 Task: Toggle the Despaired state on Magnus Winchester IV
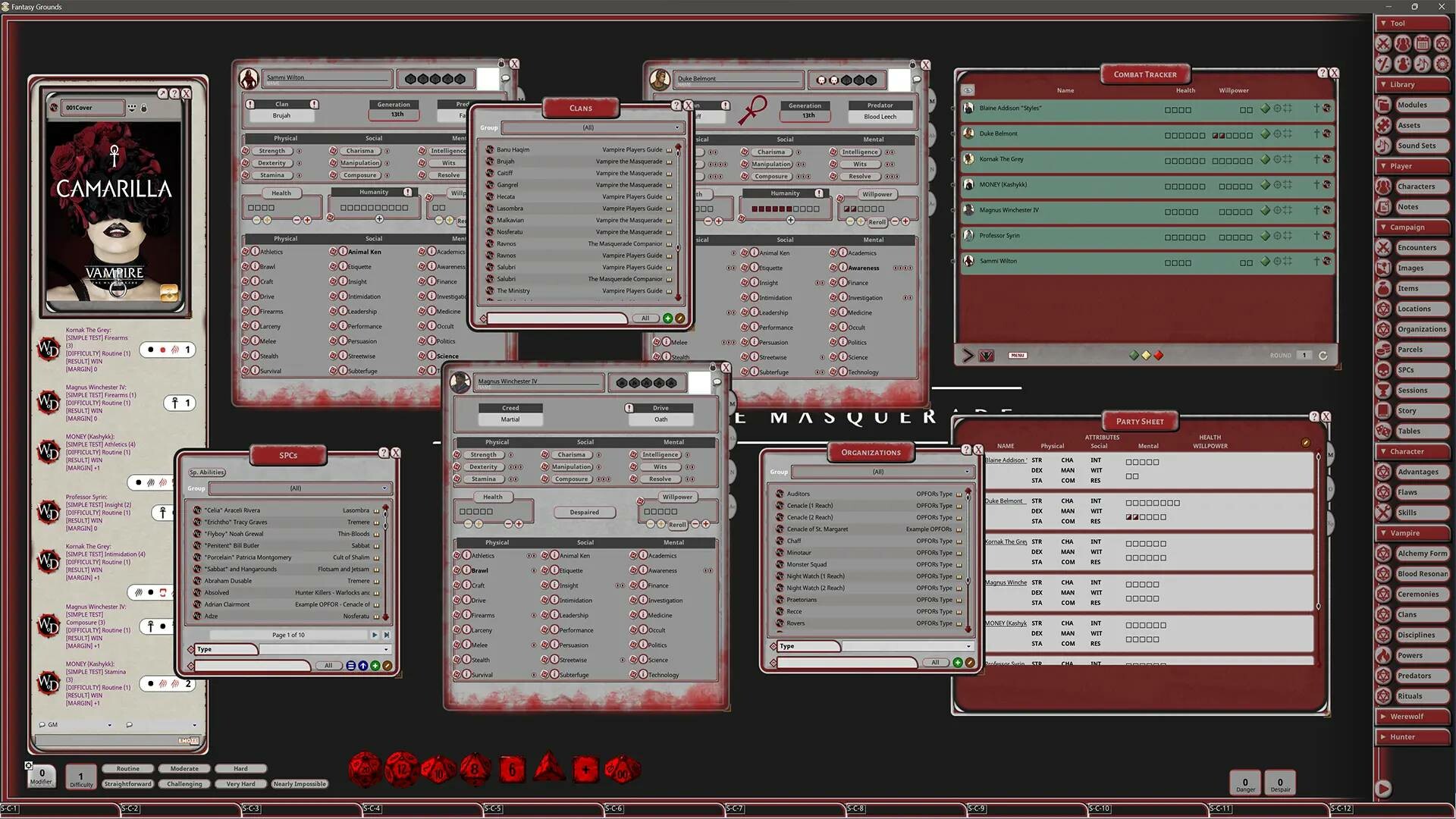(x=584, y=512)
